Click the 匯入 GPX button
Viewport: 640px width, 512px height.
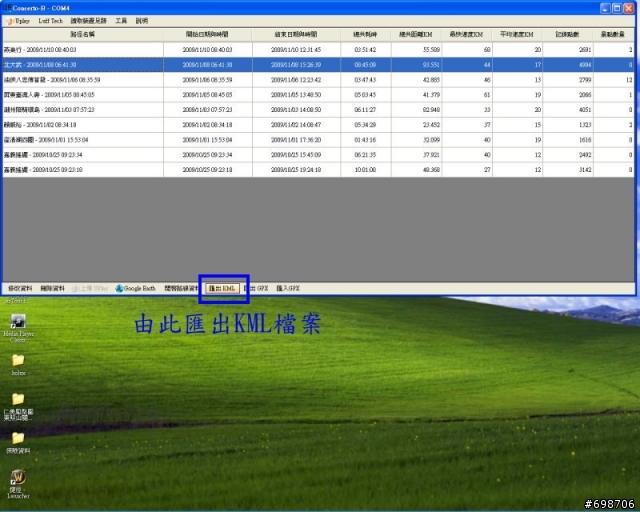288,288
